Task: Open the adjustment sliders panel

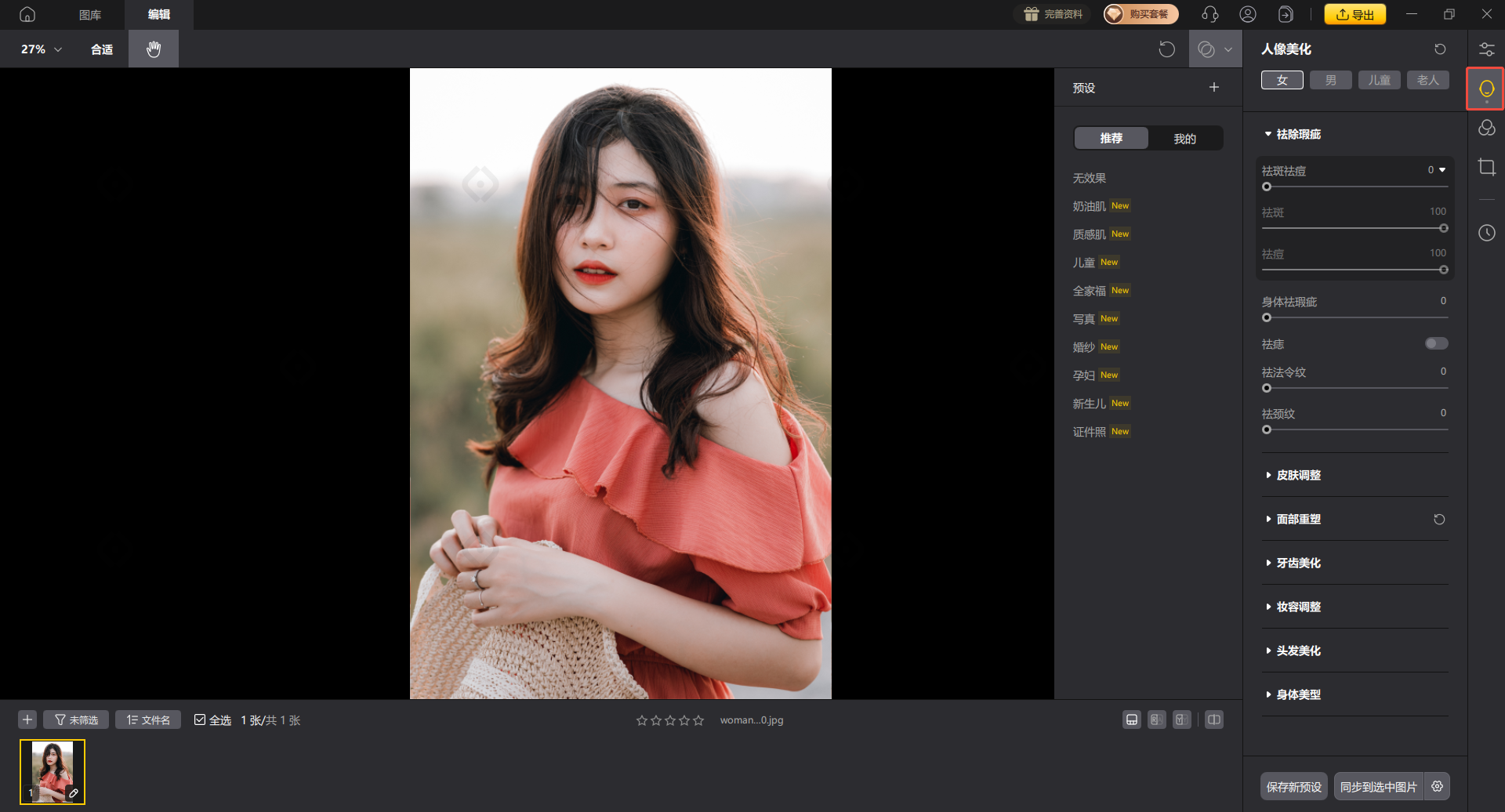Action: pyautogui.click(x=1486, y=49)
